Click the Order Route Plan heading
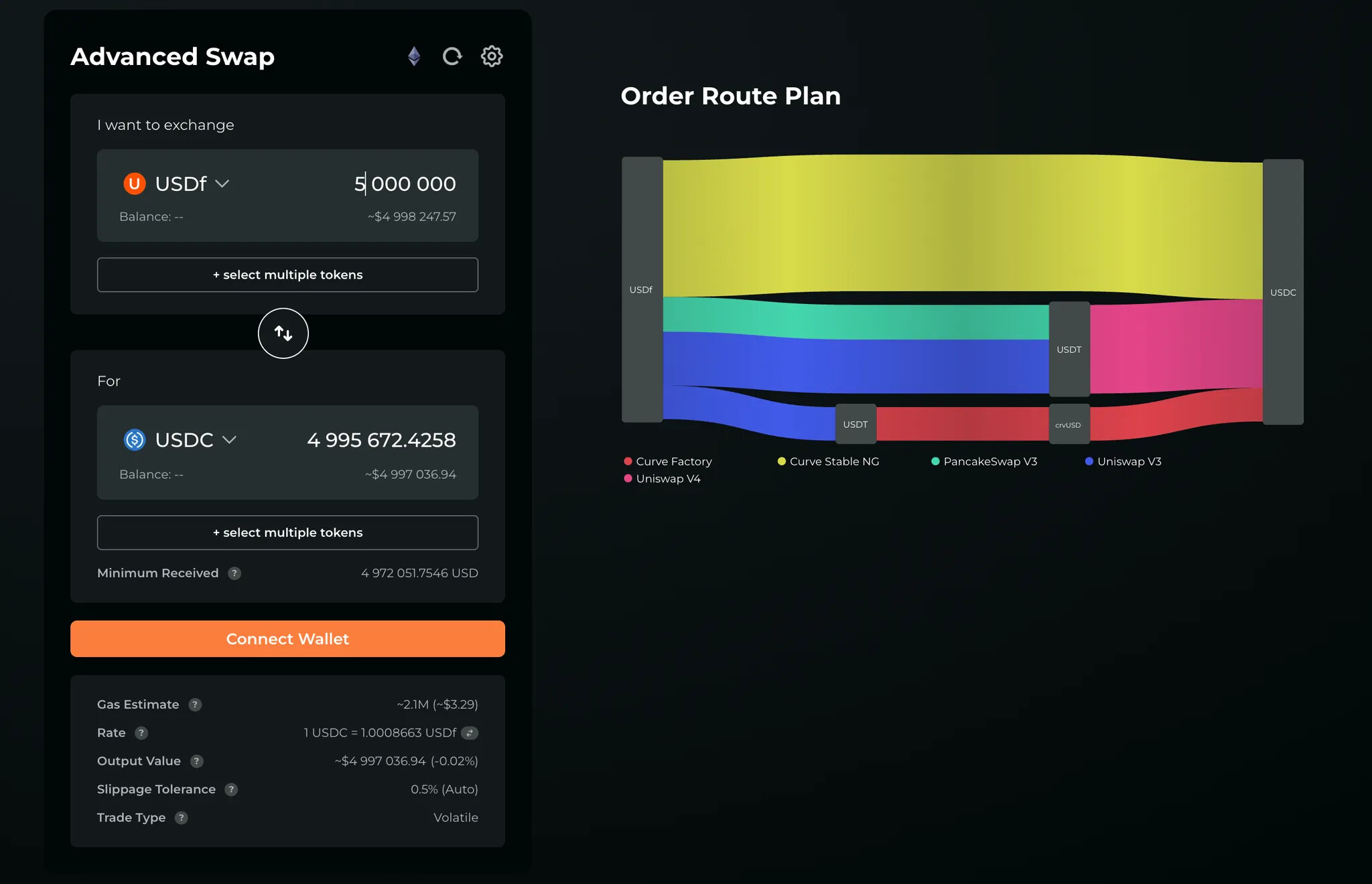The image size is (1372, 884). point(731,96)
